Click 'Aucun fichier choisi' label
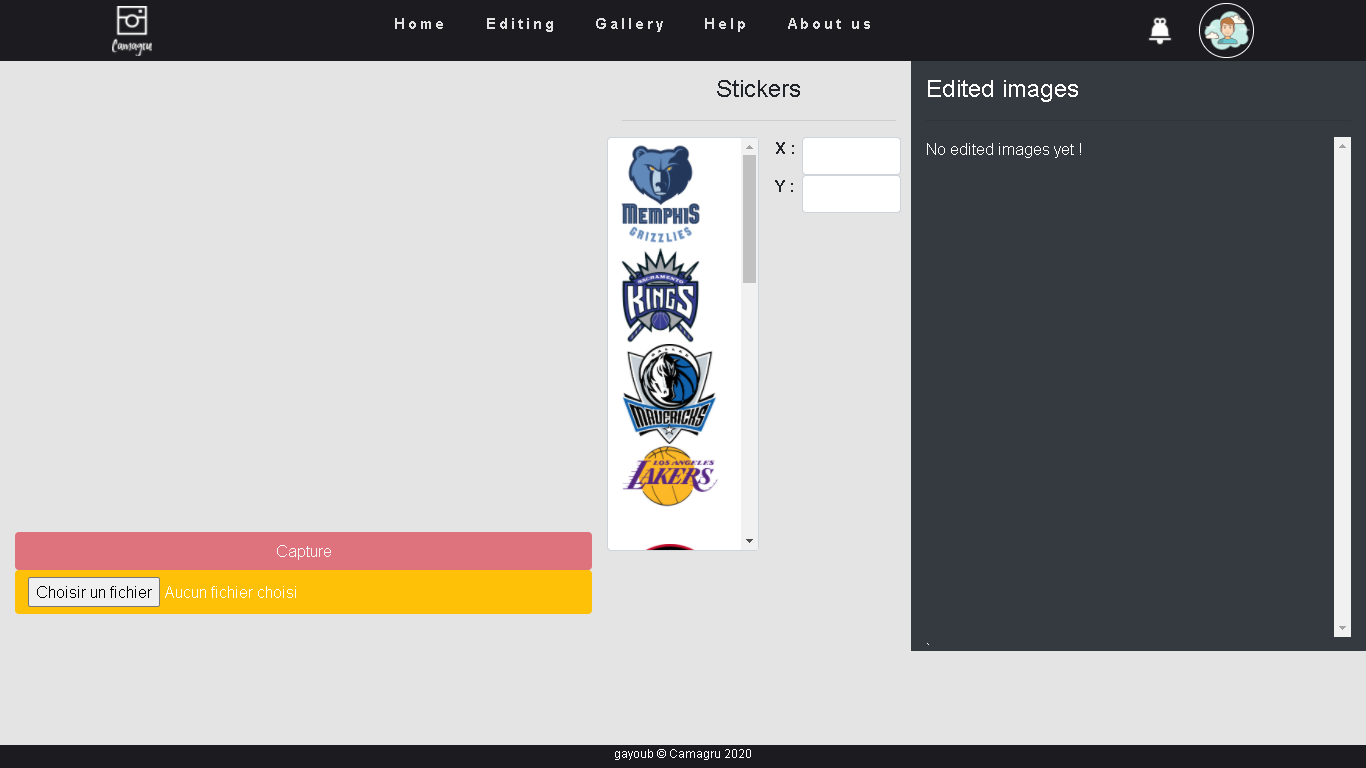This screenshot has height=768, width=1366. pyautogui.click(x=231, y=592)
